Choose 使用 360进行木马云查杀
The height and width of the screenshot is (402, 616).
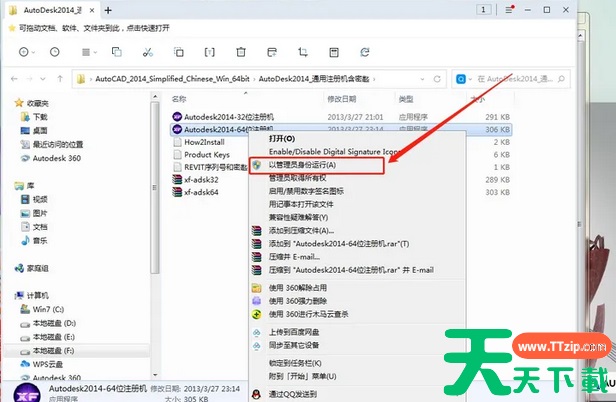pos(308,314)
